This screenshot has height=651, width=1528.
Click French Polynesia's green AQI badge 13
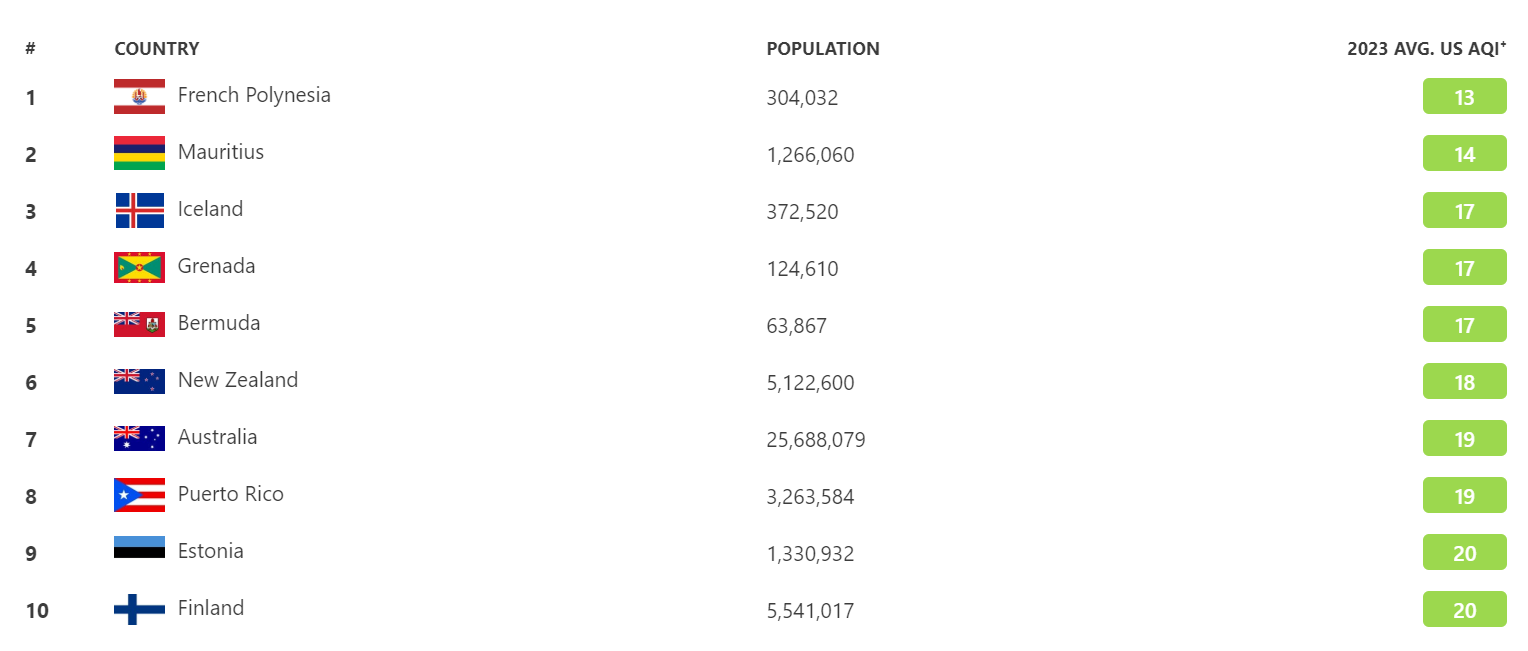coord(1464,97)
